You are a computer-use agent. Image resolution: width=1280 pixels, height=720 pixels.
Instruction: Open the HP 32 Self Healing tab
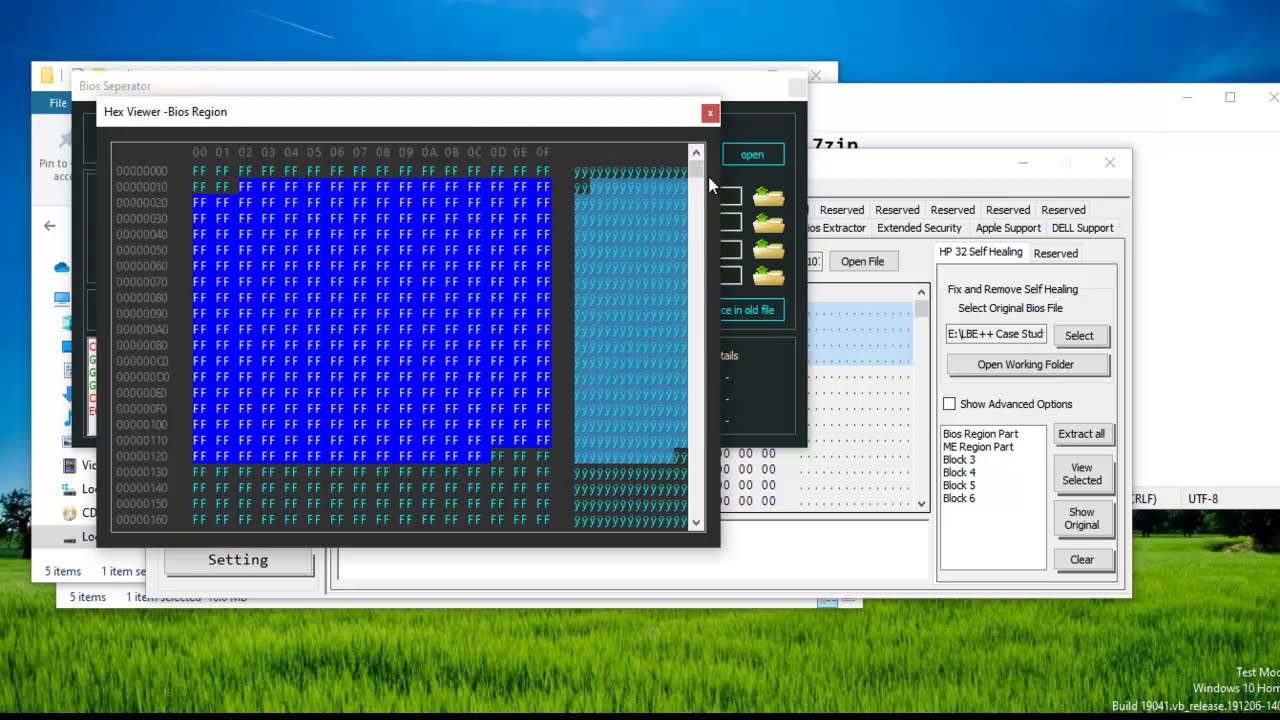pyautogui.click(x=980, y=252)
